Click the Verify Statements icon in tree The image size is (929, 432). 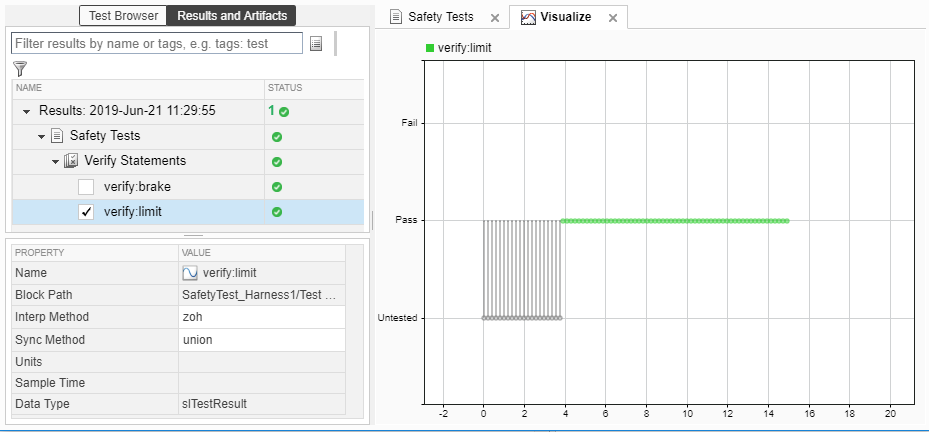pyautogui.click(x=71, y=161)
